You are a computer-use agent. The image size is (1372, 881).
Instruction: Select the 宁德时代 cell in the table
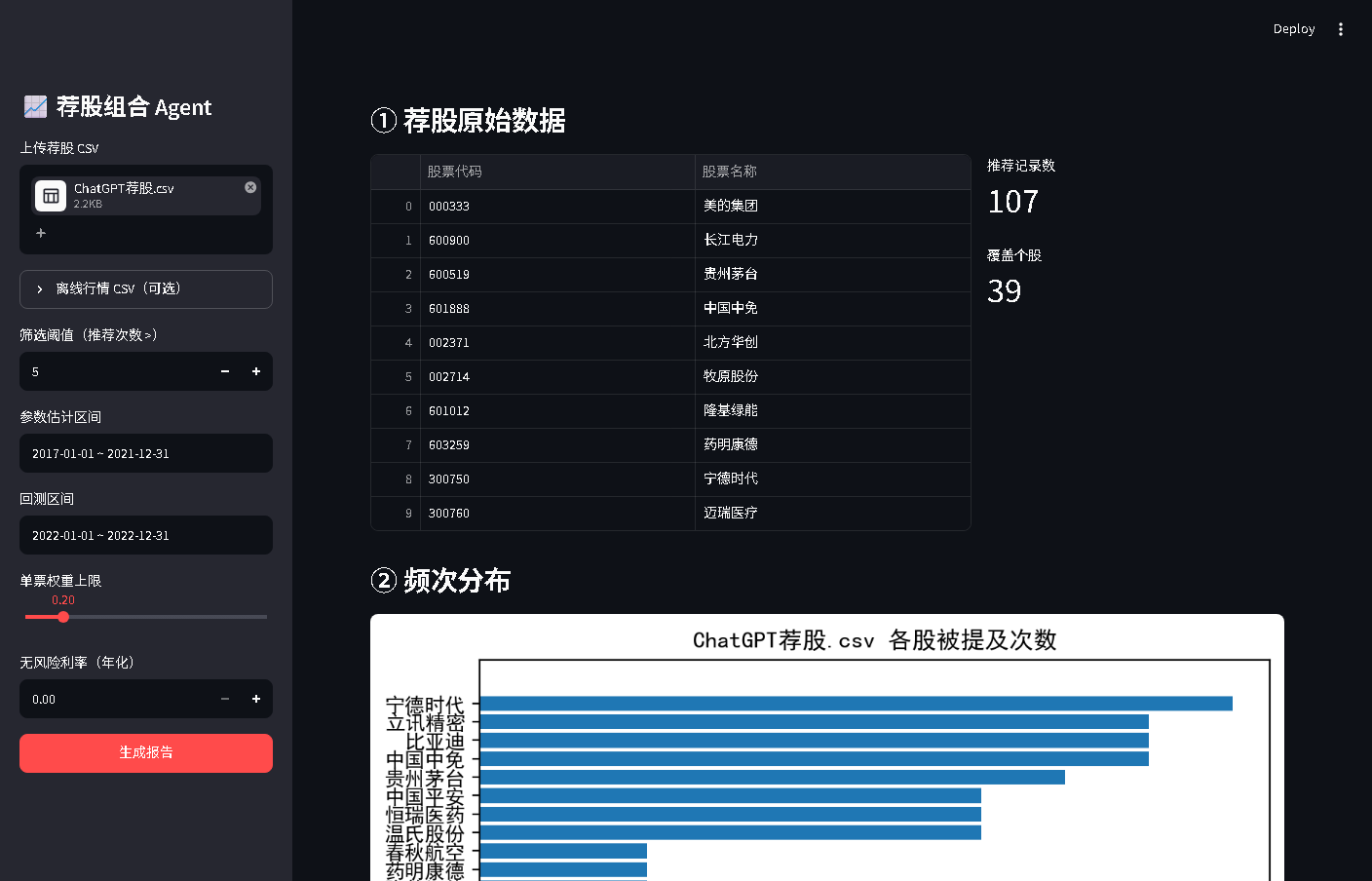tap(833, 479)
